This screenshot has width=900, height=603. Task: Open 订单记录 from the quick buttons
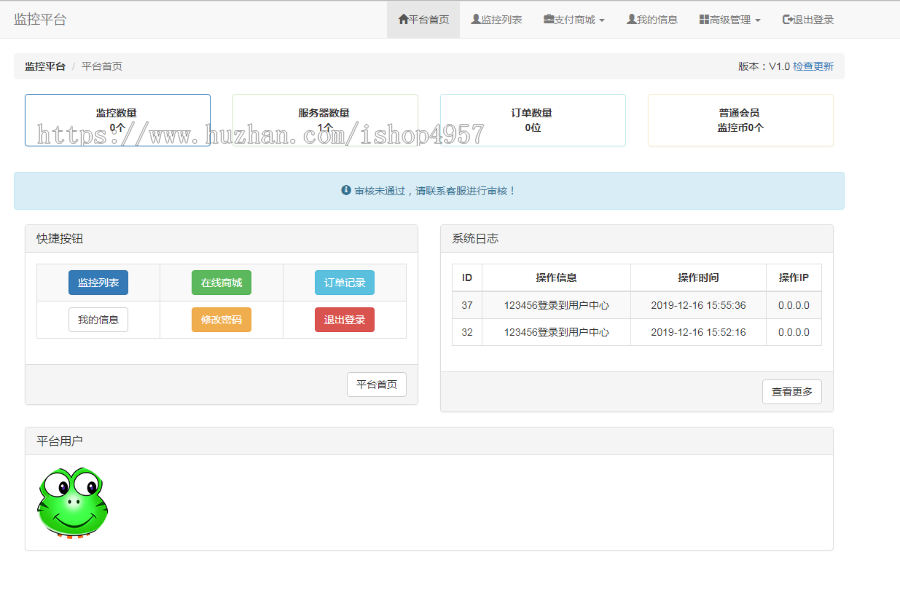click(x=344, y=283)
